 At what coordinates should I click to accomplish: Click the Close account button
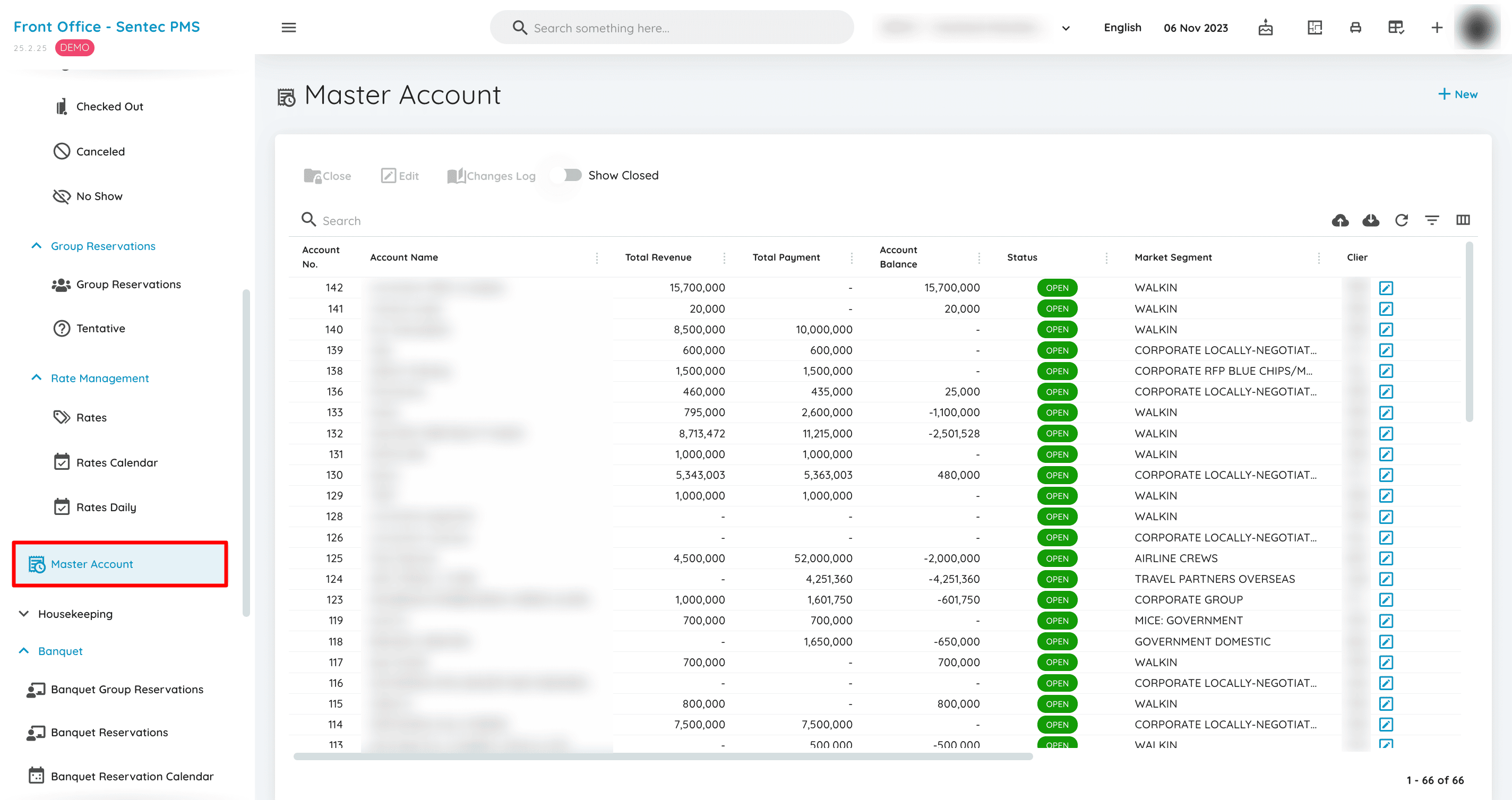coord(327,176)
